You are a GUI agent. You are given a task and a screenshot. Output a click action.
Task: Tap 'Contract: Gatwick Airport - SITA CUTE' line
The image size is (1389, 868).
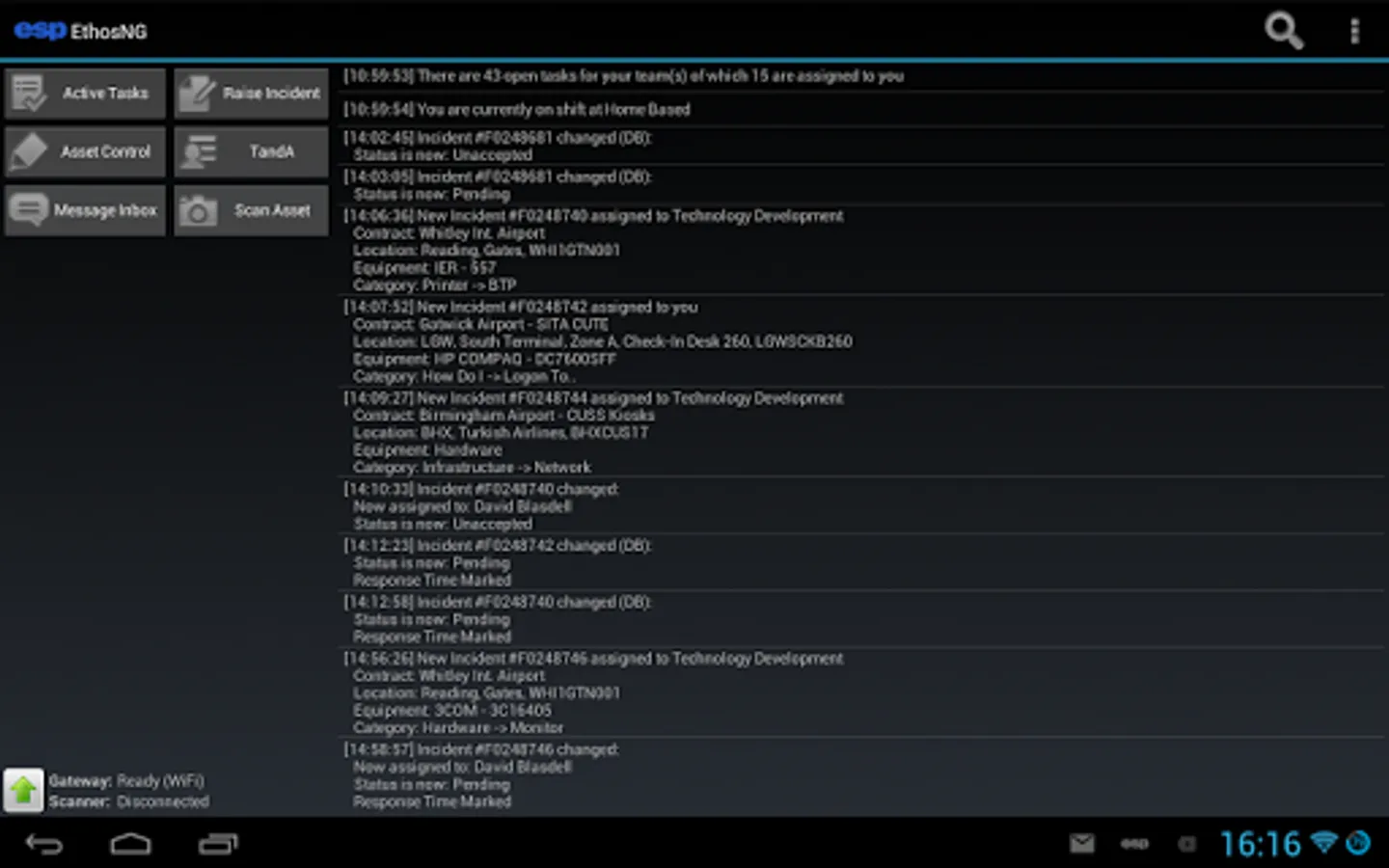coord(480,324)
